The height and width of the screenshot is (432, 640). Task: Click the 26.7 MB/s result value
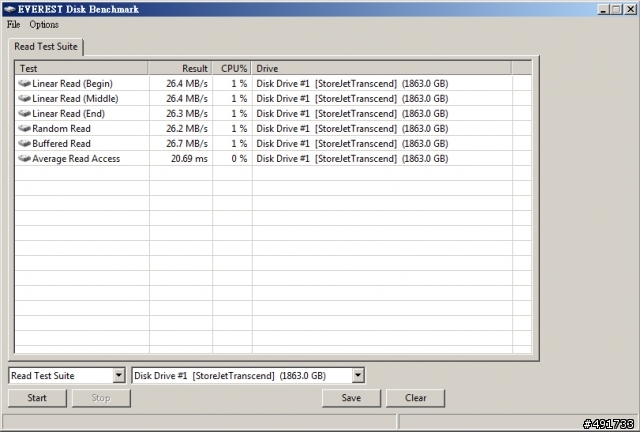(187, 144)
